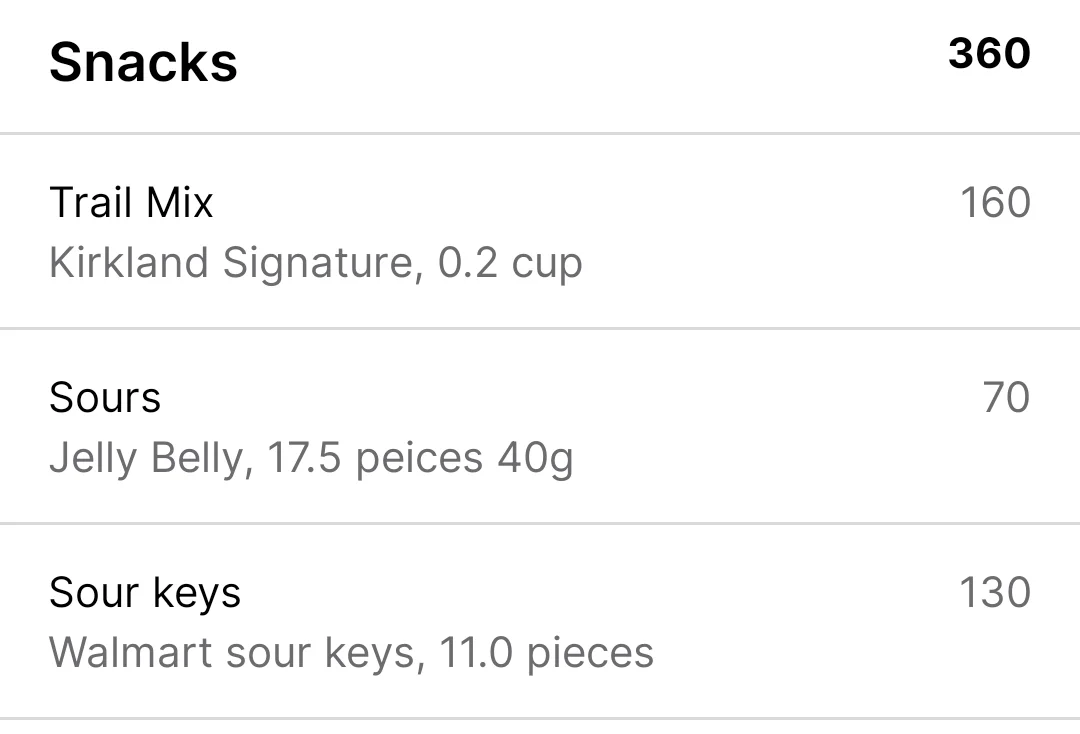Open the Trail Mix food entry
The image size is (1080, 734).
540,231
